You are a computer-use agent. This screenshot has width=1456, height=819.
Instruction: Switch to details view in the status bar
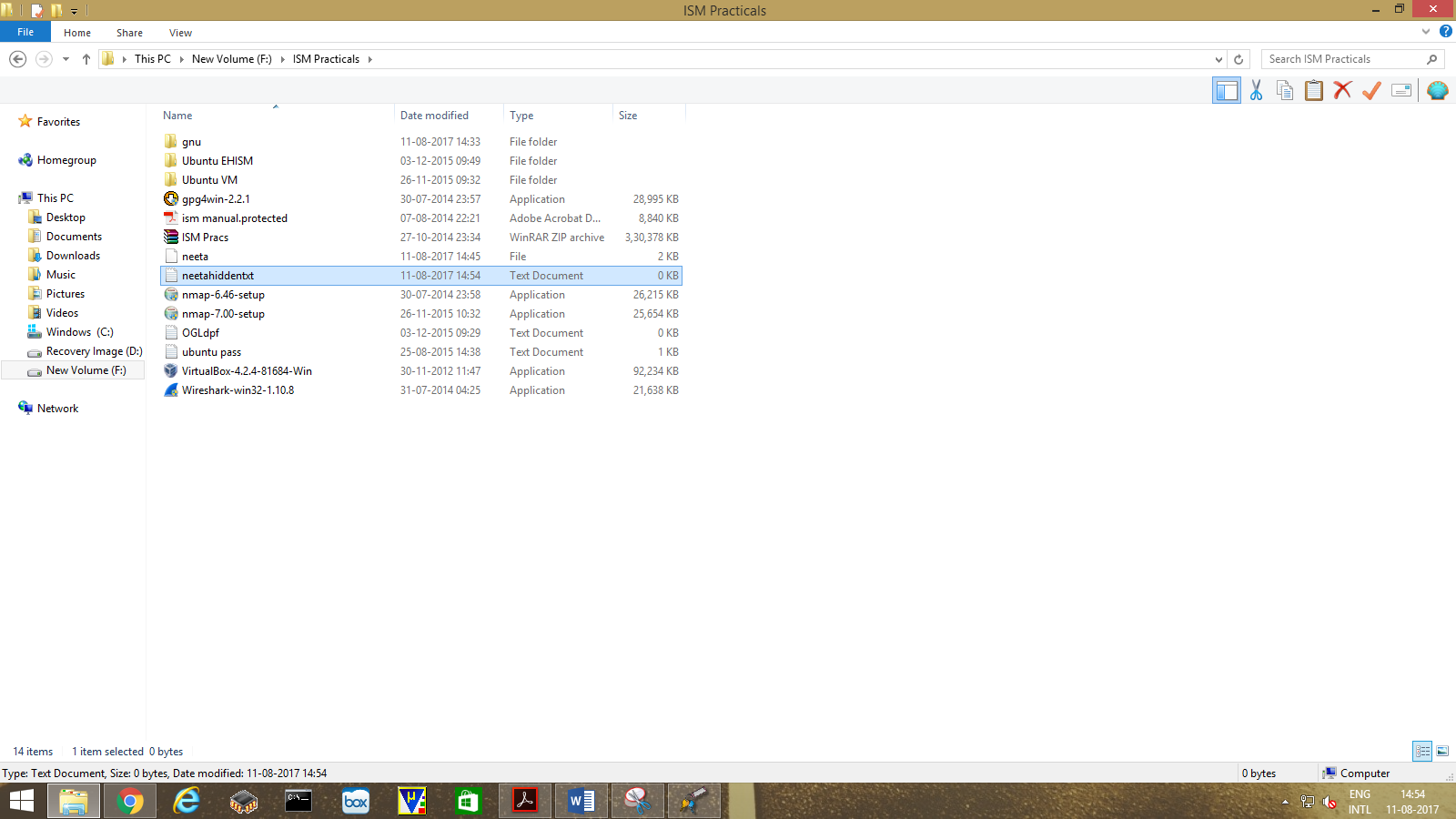click(x=1422, y=751)
